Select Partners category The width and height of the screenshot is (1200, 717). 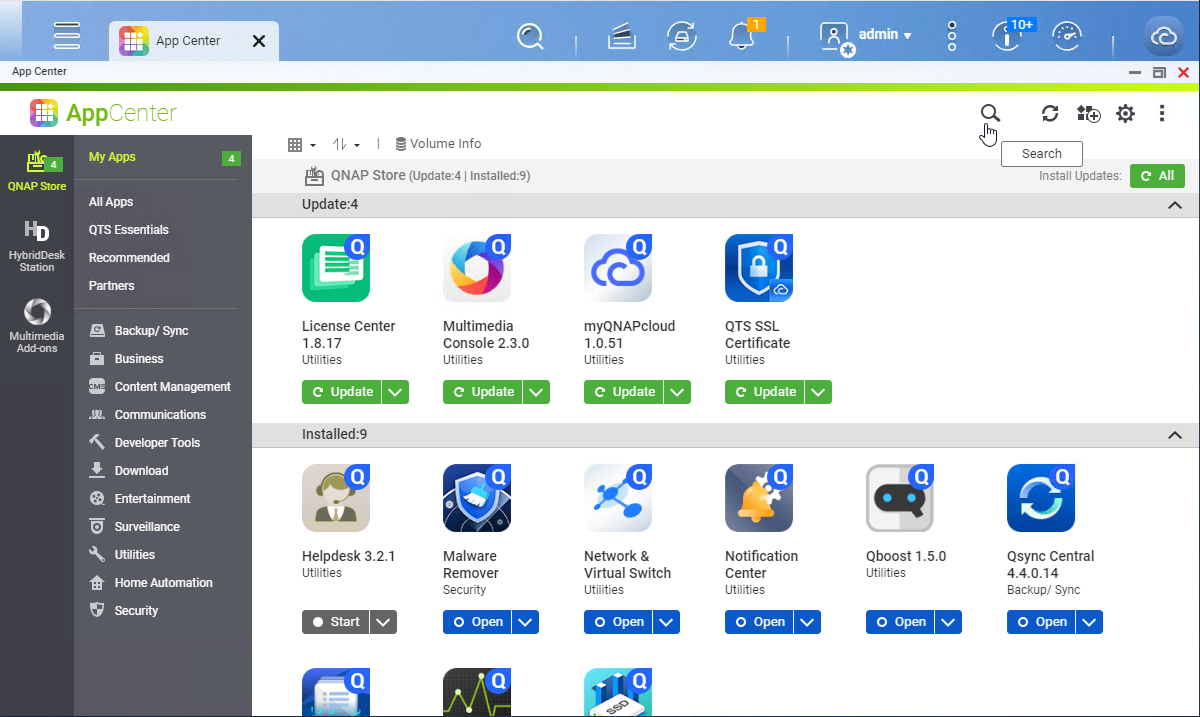pyautogui.click(x=112, y=286)
